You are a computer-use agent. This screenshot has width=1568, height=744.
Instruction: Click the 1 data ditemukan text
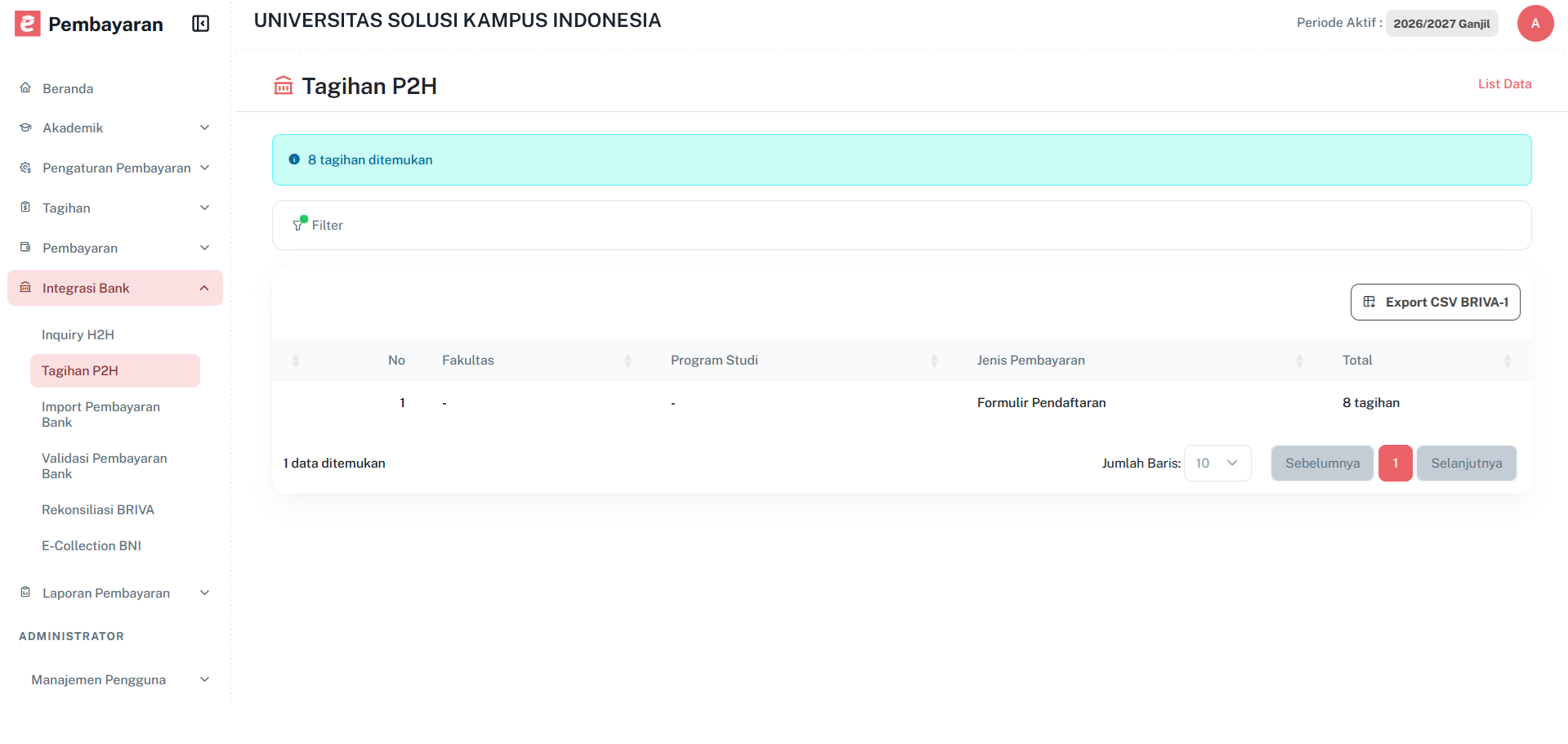click(x=334, y=463)
